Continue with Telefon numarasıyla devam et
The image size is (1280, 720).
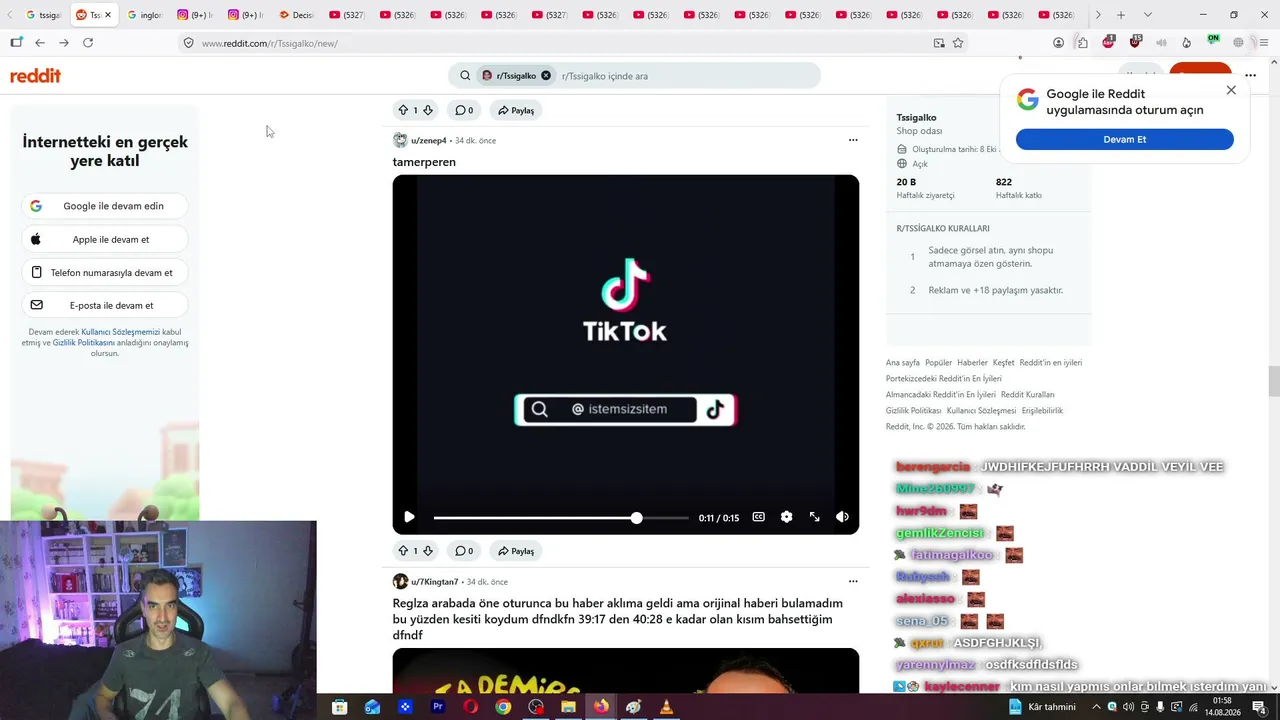pyautogui.click(x=105, y=273)
